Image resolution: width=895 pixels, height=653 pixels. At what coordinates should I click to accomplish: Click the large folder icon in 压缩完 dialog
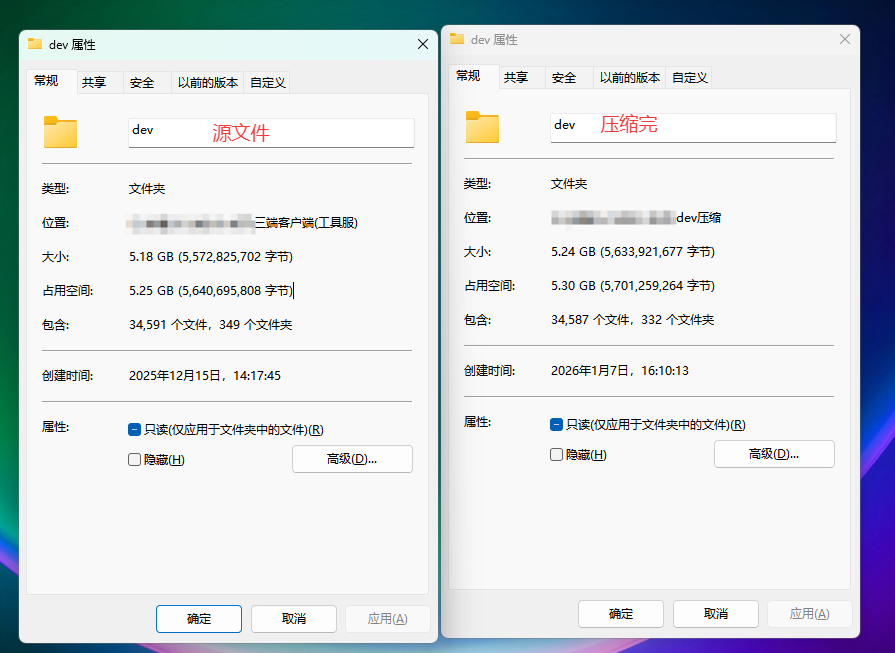coord(482,127)
